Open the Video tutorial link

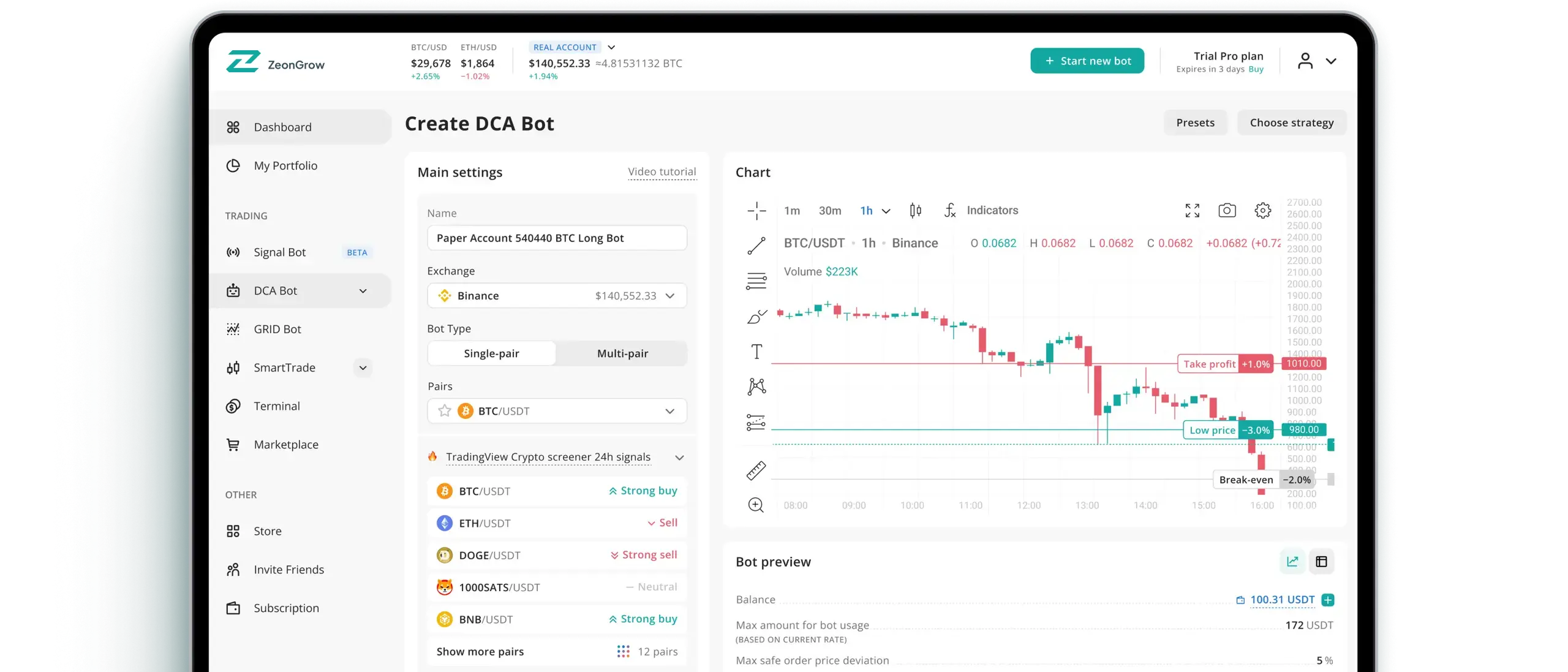coord(661,172)
